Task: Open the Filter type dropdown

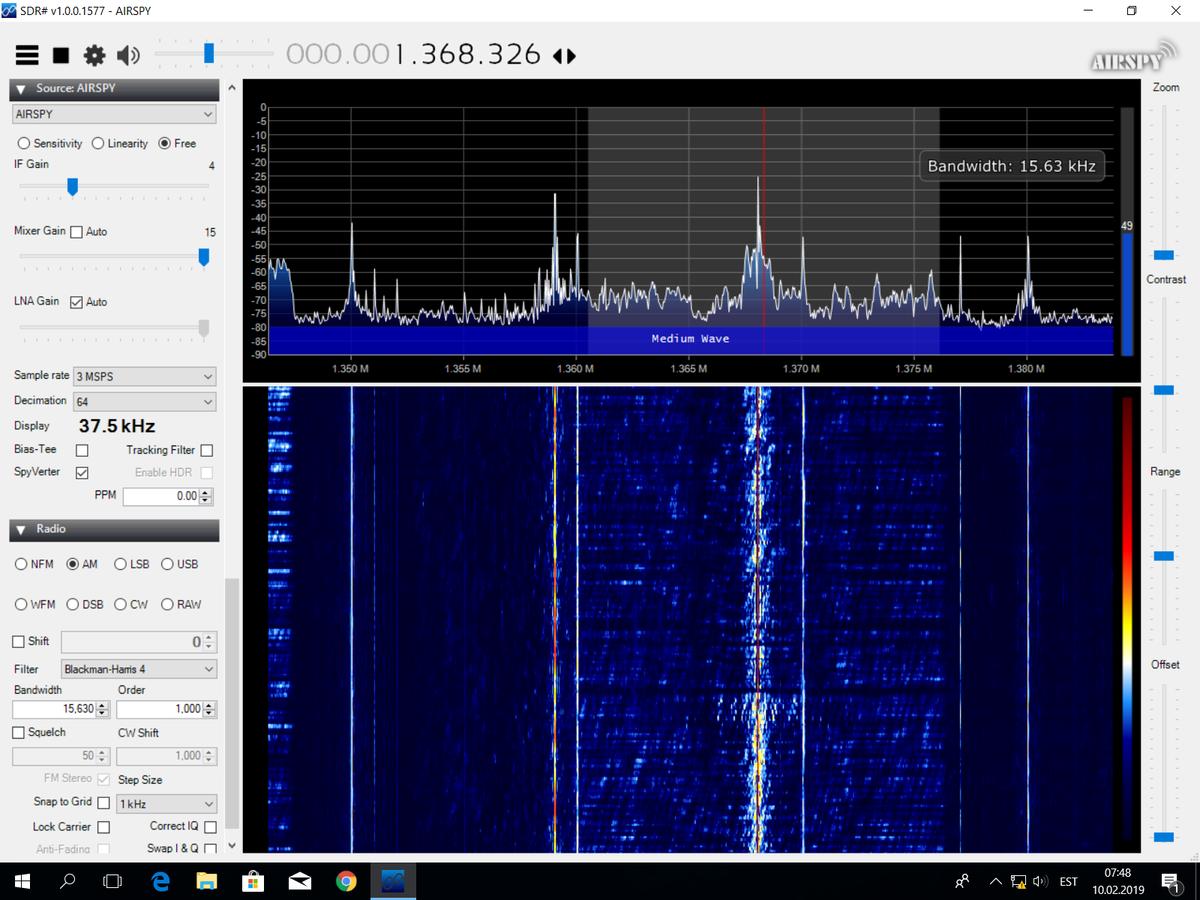Action: [x=138, y=669]
